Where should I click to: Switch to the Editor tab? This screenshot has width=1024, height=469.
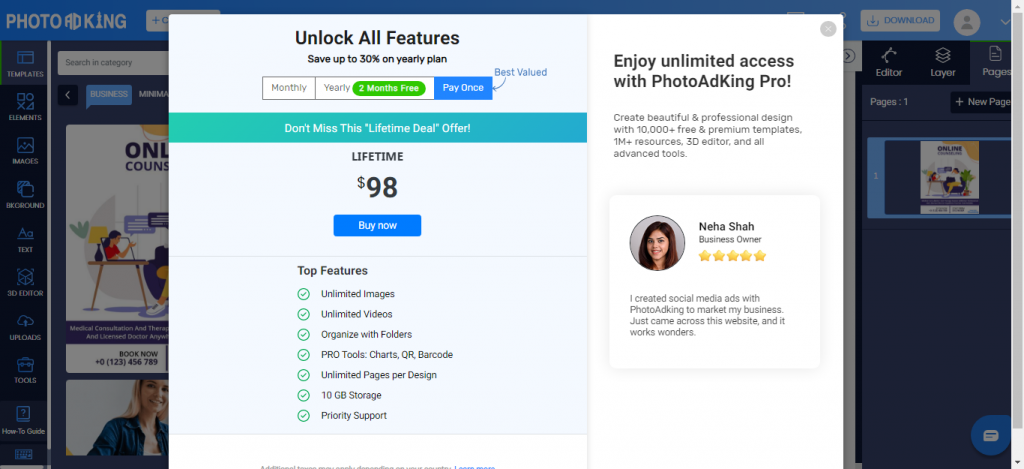point(889,62)
